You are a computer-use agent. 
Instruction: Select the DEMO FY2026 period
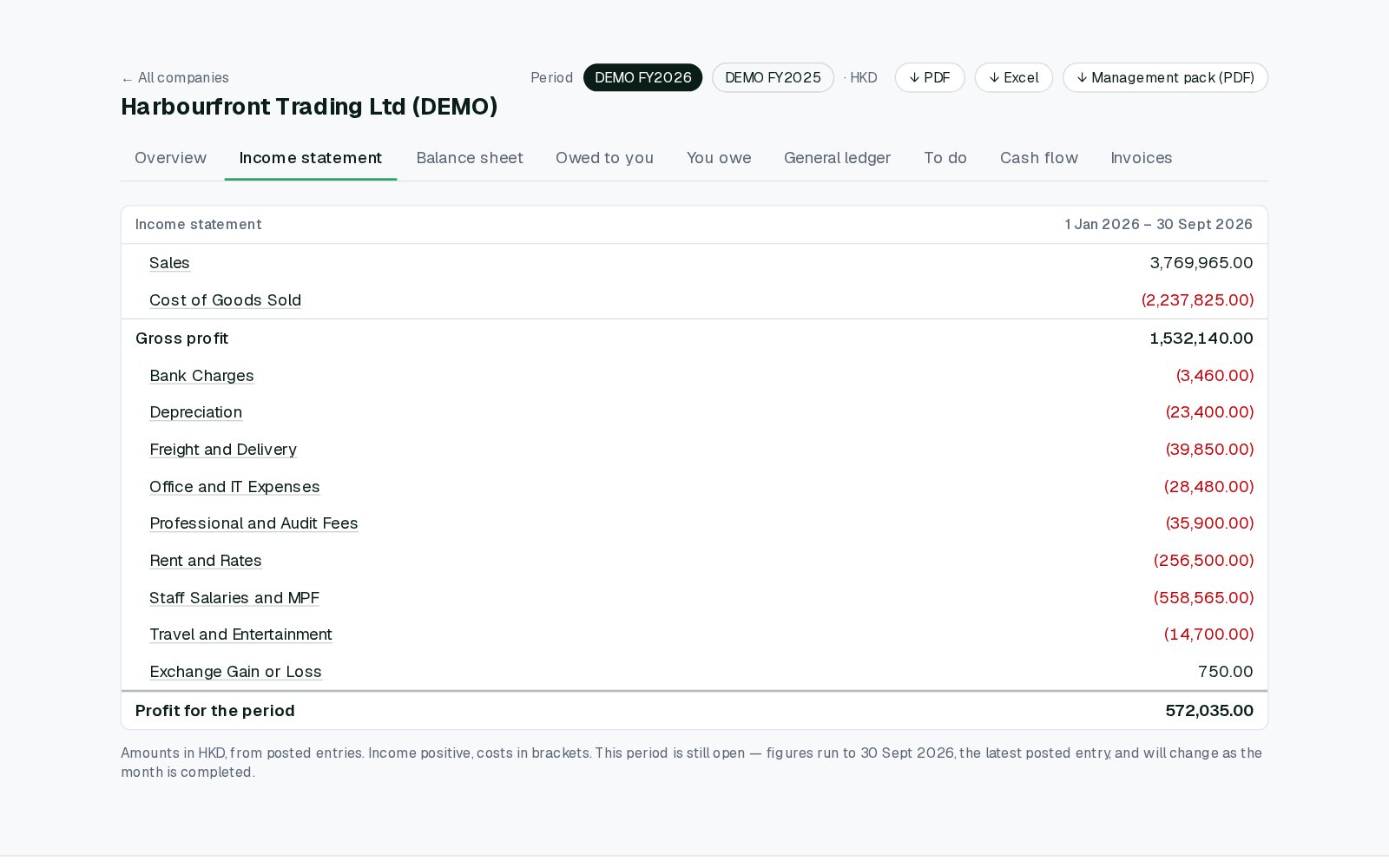643,78
